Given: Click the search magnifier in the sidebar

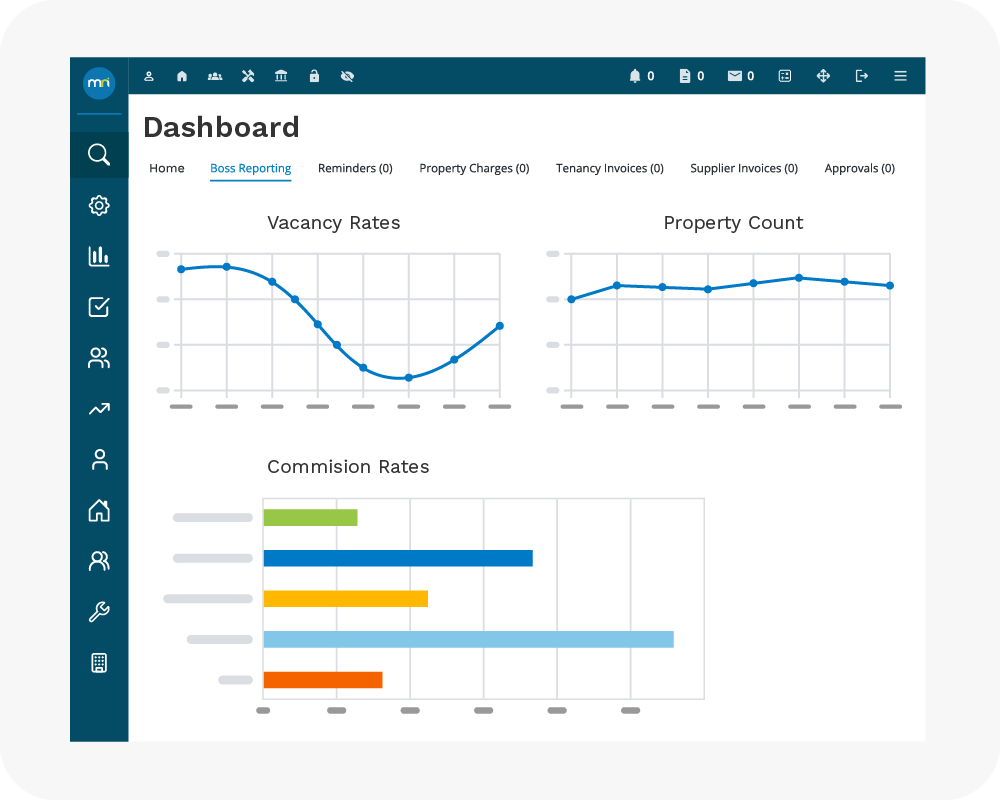Looking at the screenshot, I should click(x=98, y=154).
